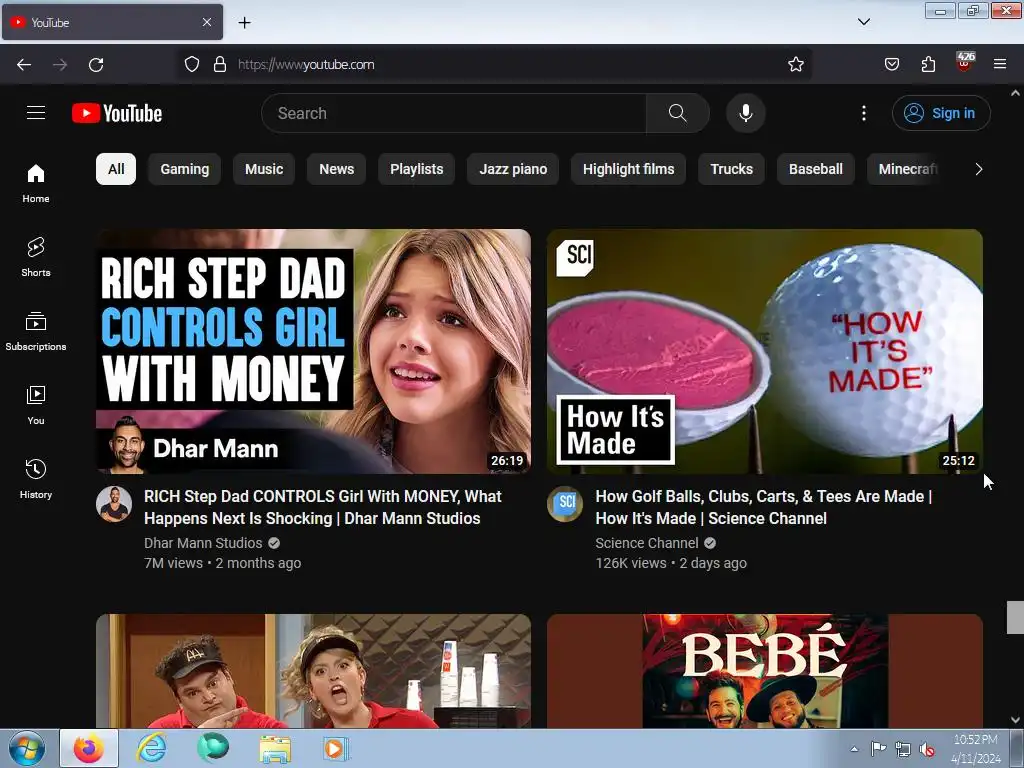Image resolution: width=1024 pixels, height=768 pixels.
Task: Open YouTube settings three-dot menu
Action: pos(863,113)
